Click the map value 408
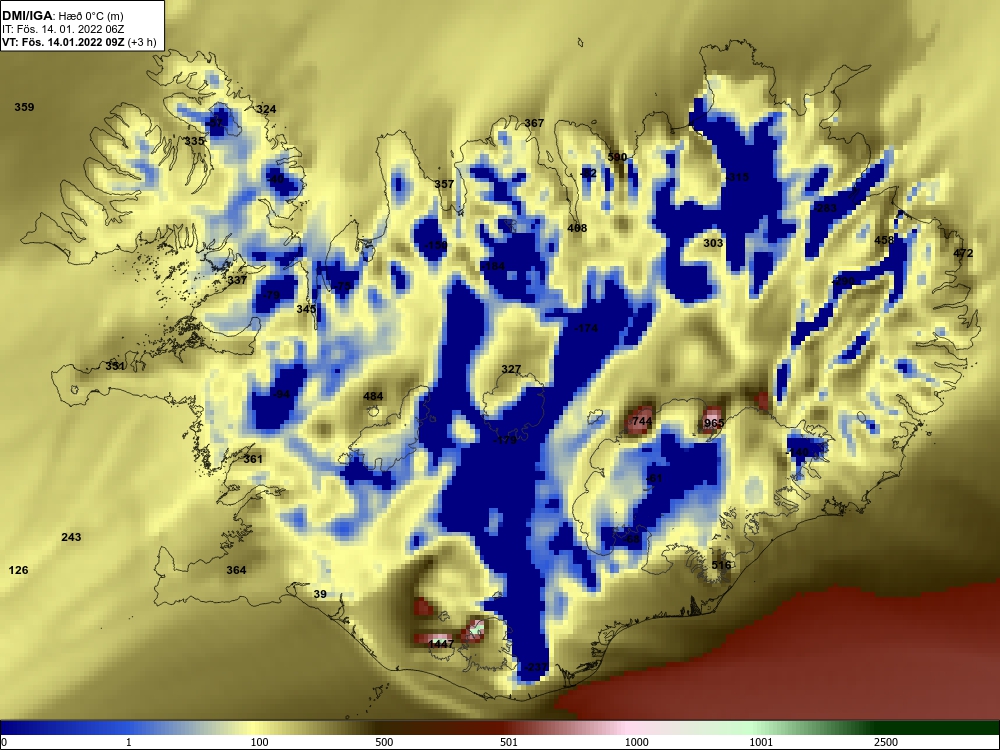1000x750 pixels. (x=577, y=228)
